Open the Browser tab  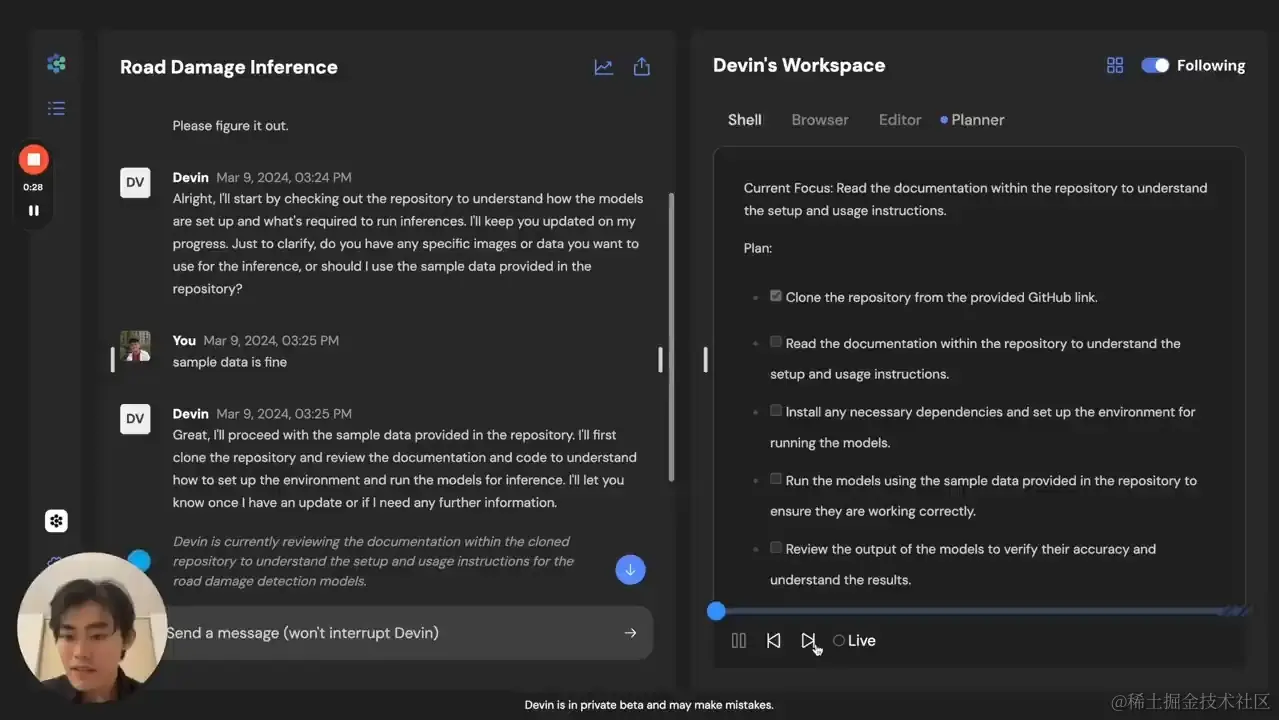819,120
